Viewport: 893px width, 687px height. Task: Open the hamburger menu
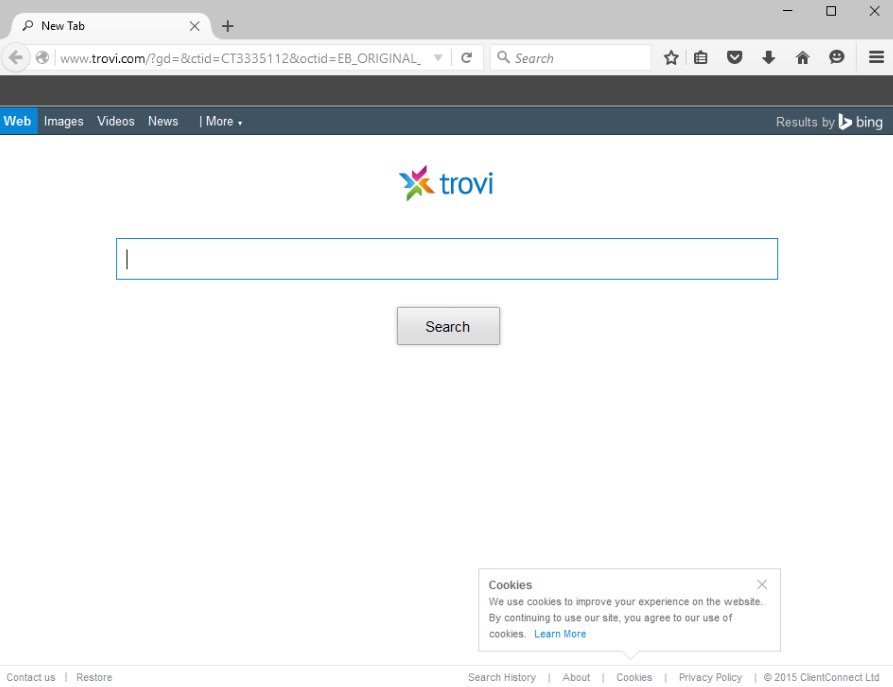point(876,58)
